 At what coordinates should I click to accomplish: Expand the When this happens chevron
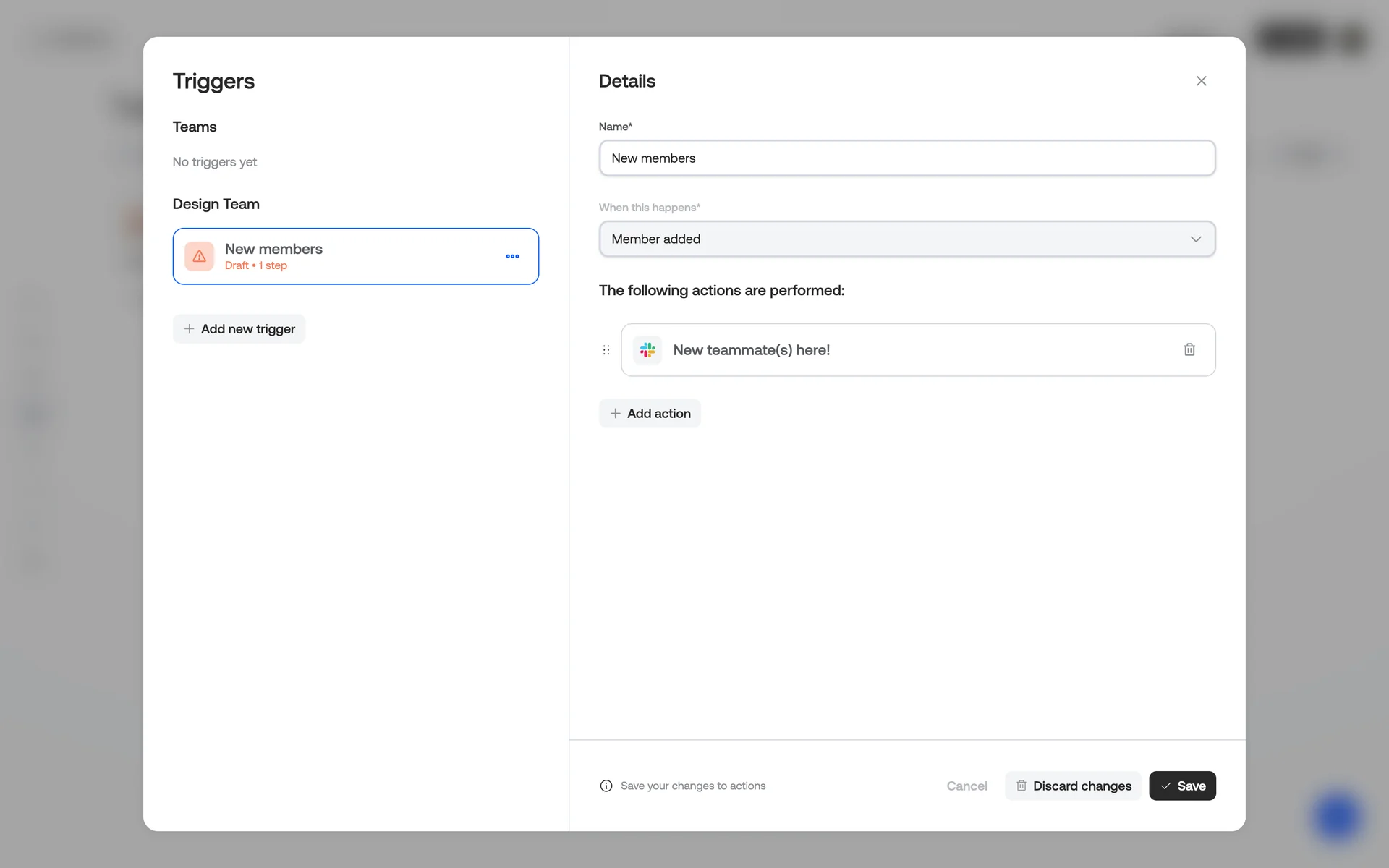[x=1195, y=239]
